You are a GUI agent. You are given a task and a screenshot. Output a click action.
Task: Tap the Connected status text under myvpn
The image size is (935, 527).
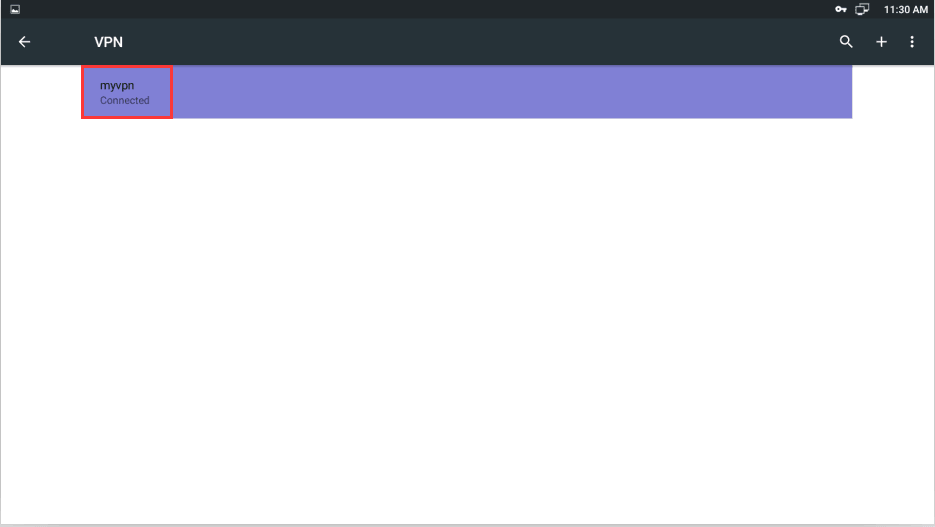click(x=125, y=100)
